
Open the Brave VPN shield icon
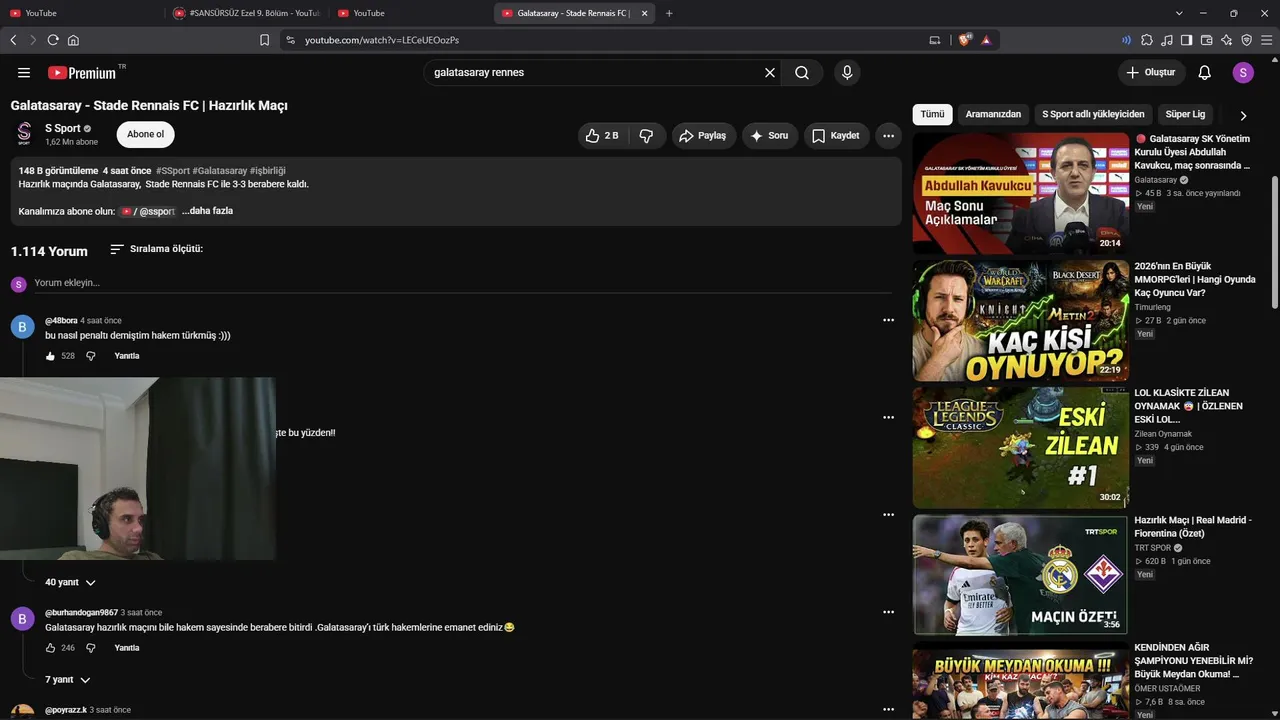[1246, 40]
